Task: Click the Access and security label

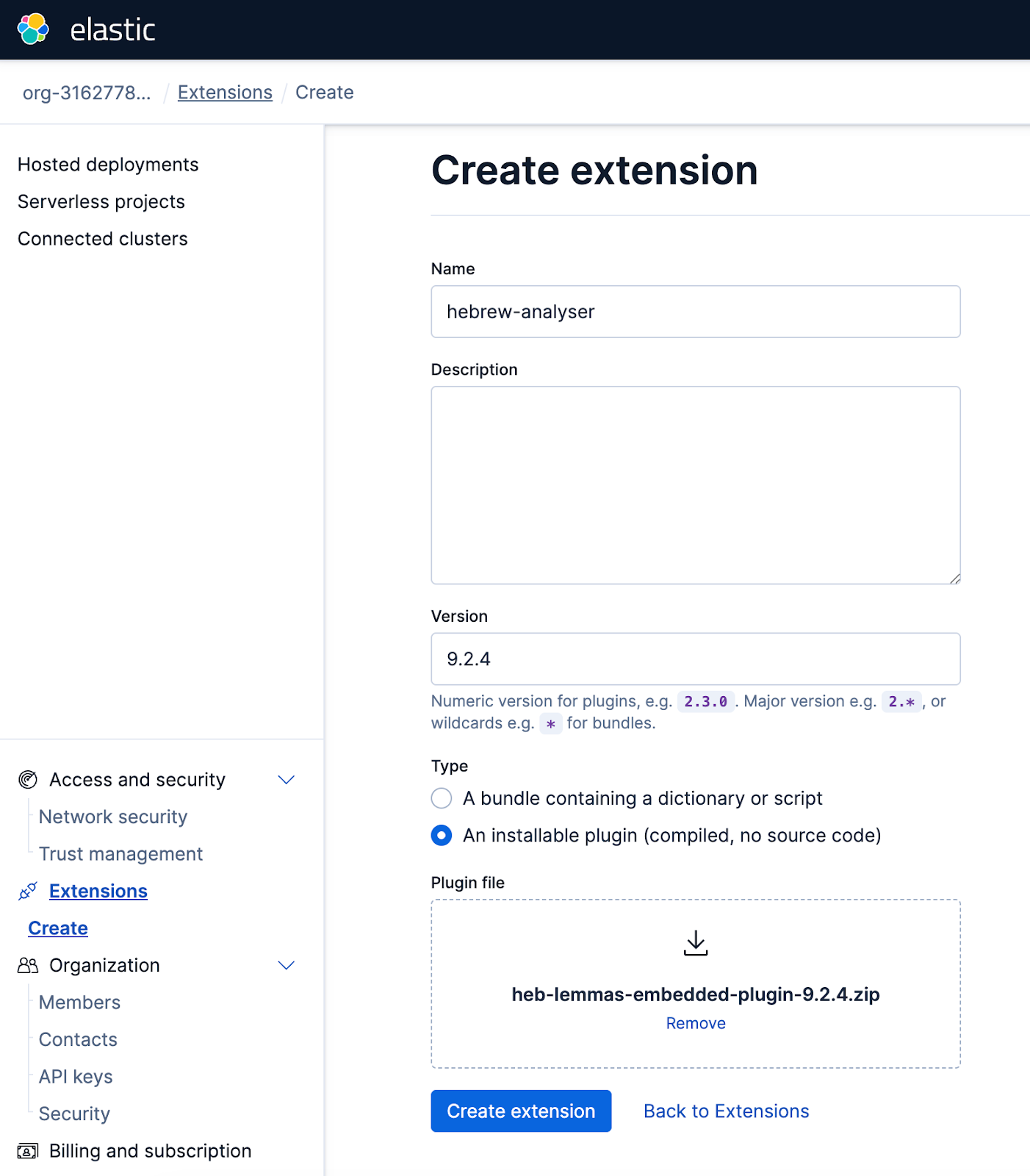Action: coord(137,780)
